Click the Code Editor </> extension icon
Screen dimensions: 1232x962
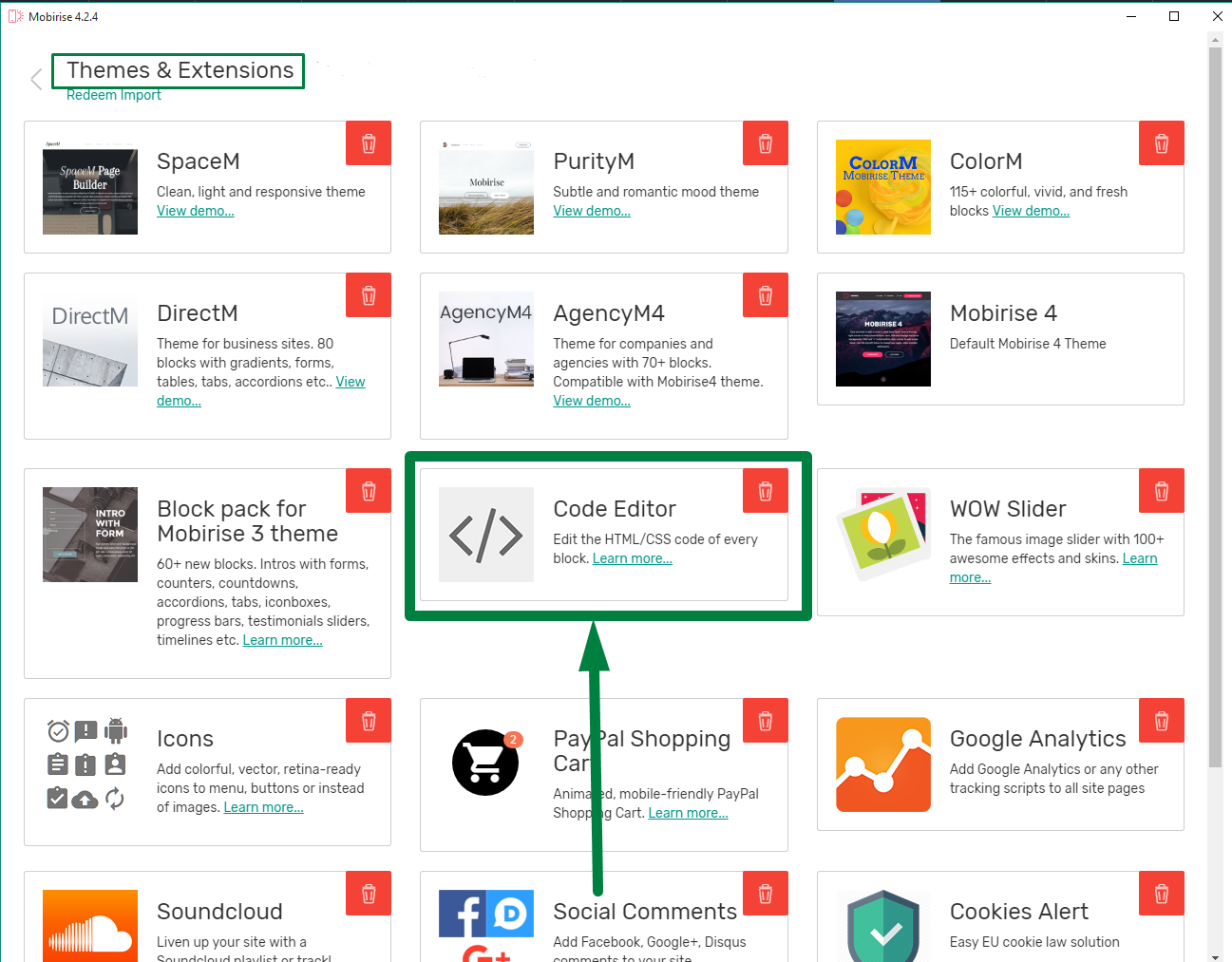(x=485, y=535)
